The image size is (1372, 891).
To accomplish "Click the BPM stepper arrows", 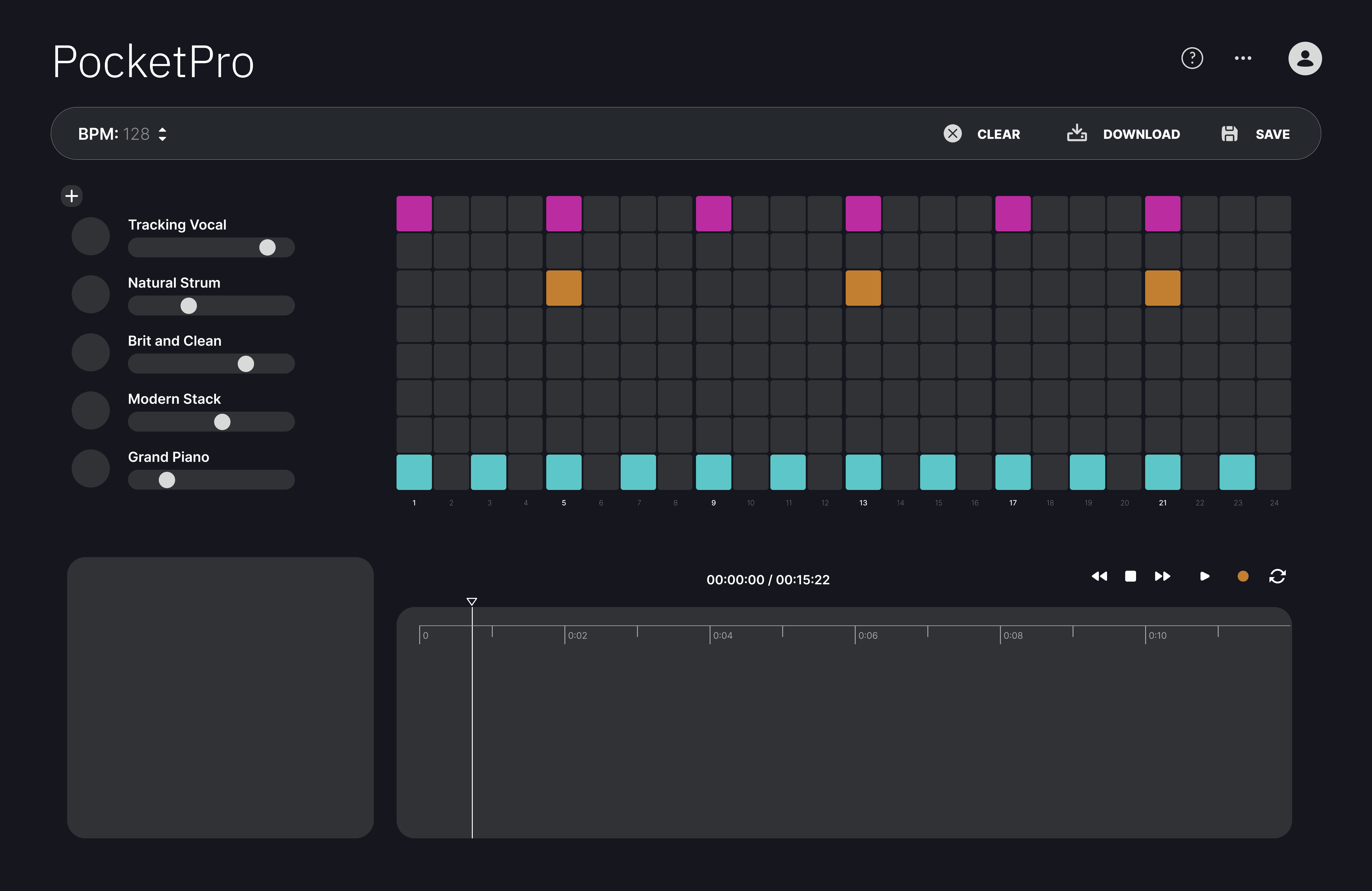I will click(x=162, y=134).
